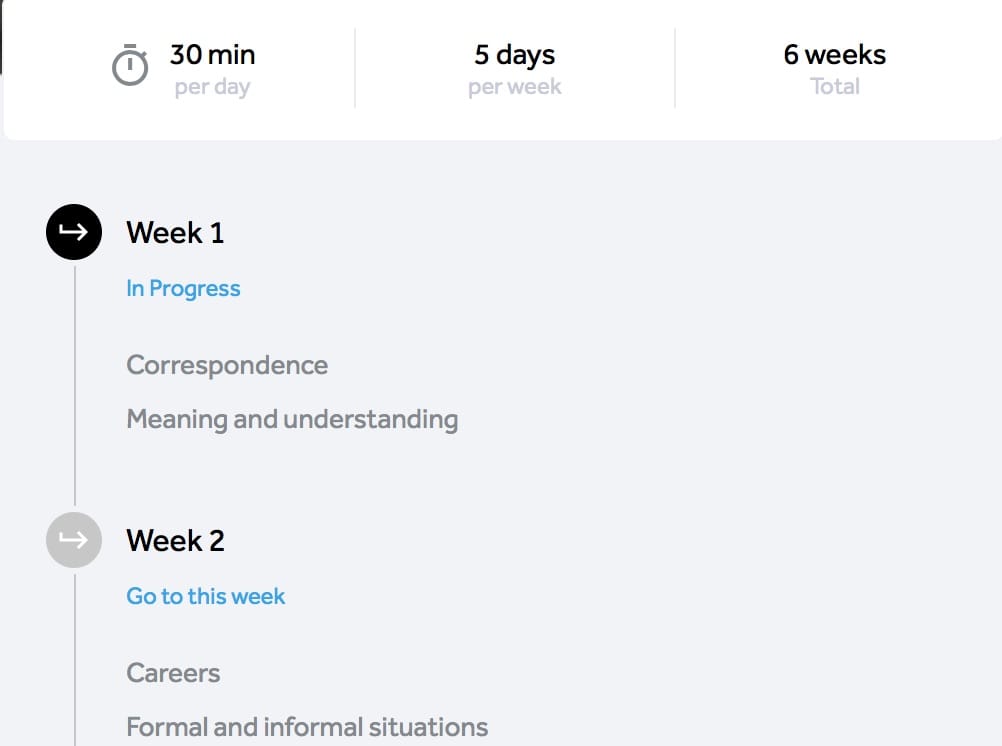Screen dimensions: 1002x746
Task: Click the black Week 1 arrow icon
Action: tap(74, 232)
